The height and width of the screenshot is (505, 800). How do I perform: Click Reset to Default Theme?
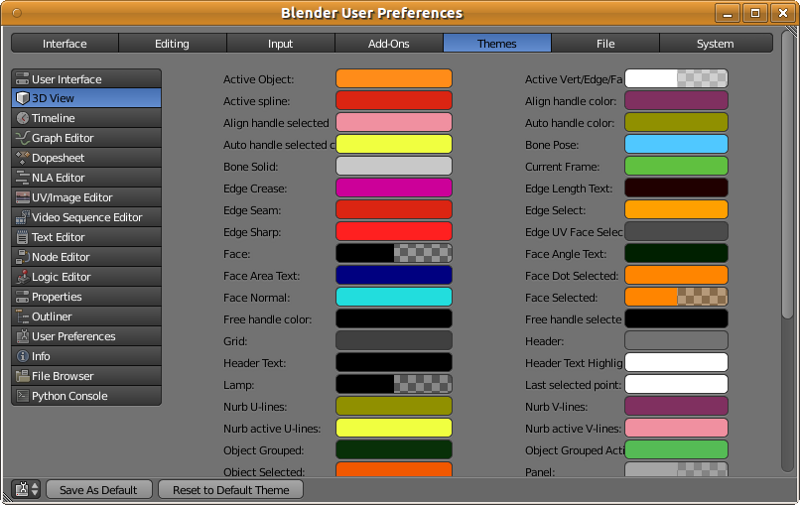[231, 490]
